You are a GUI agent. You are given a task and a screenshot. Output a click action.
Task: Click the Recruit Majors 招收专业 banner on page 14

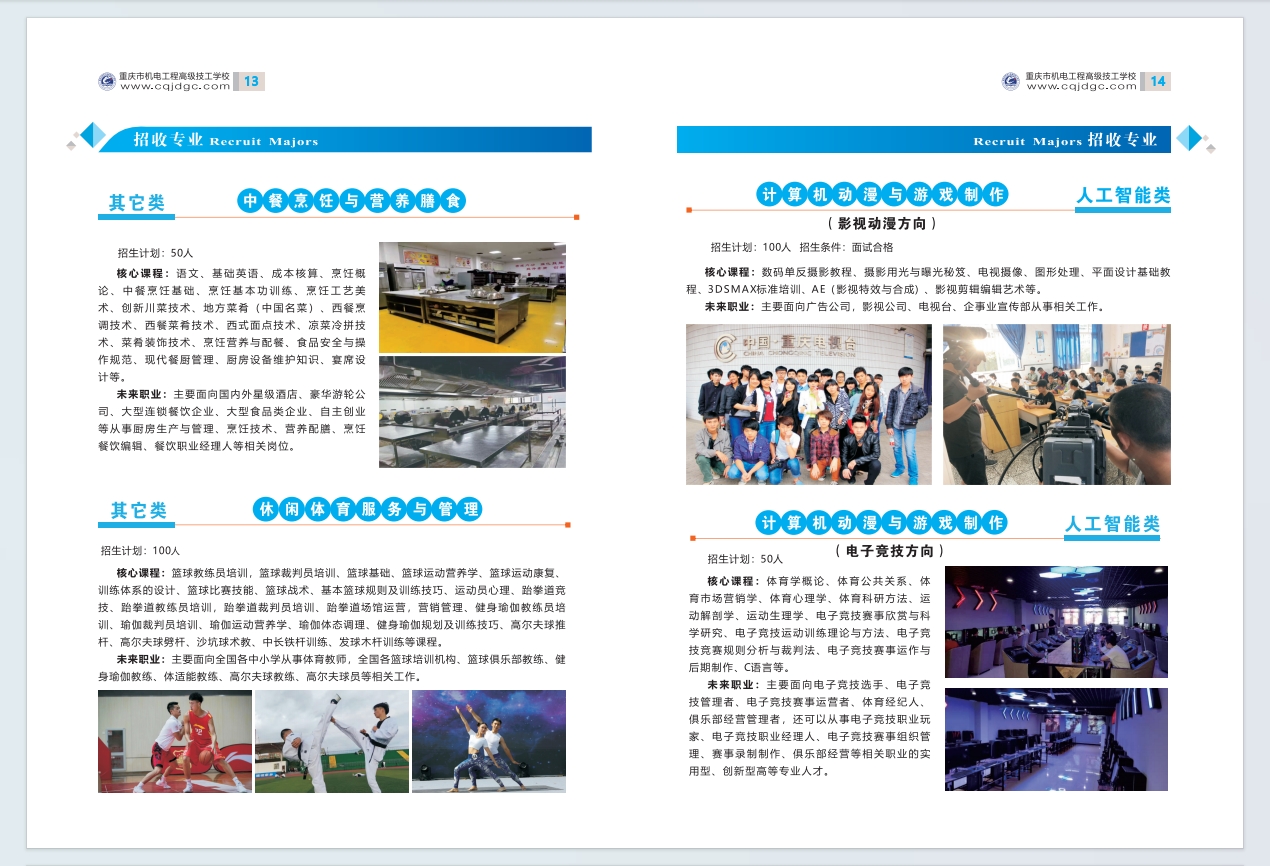(923, 139)
